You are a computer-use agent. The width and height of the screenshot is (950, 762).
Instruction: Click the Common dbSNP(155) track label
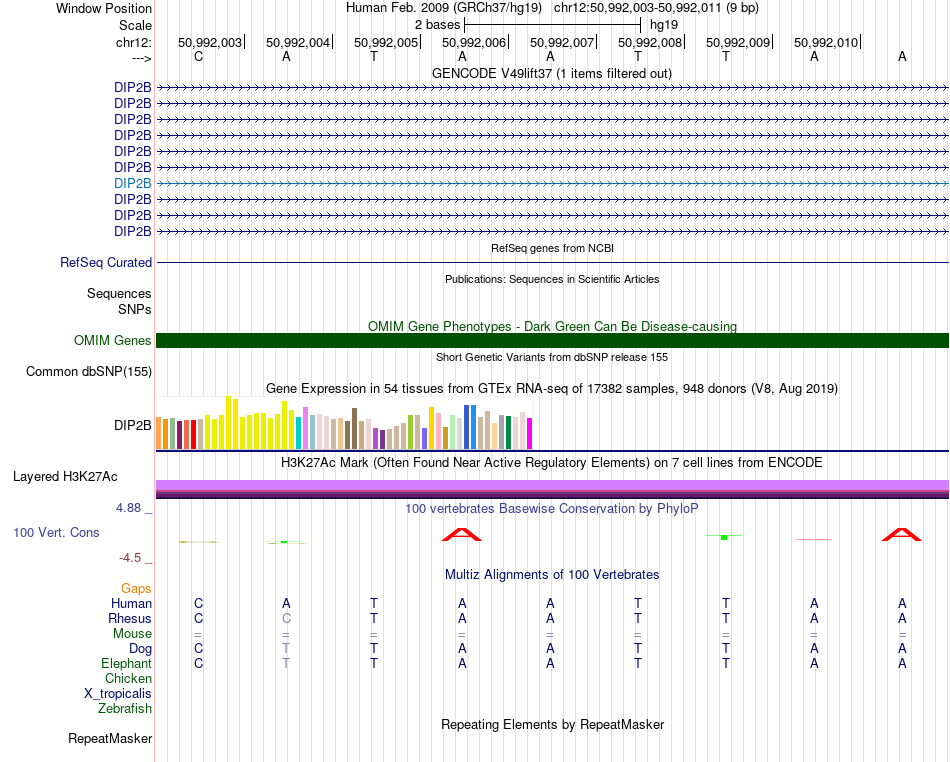click(x=88, y=371)
